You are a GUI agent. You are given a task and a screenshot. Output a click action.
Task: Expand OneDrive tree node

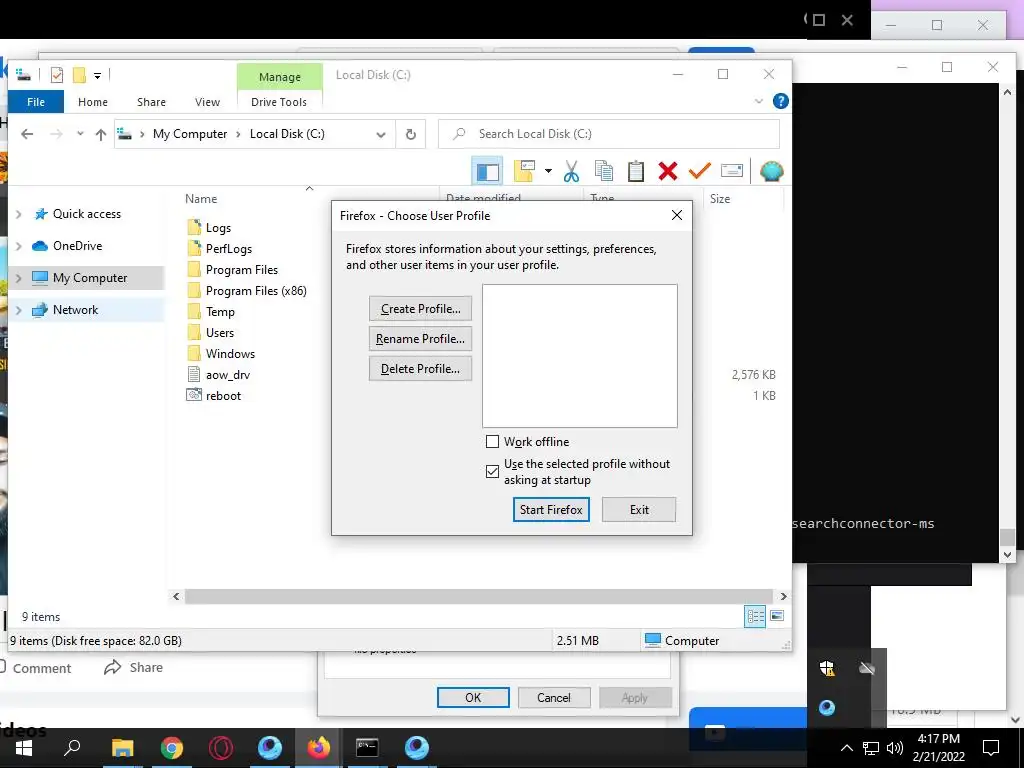point(18,246)
